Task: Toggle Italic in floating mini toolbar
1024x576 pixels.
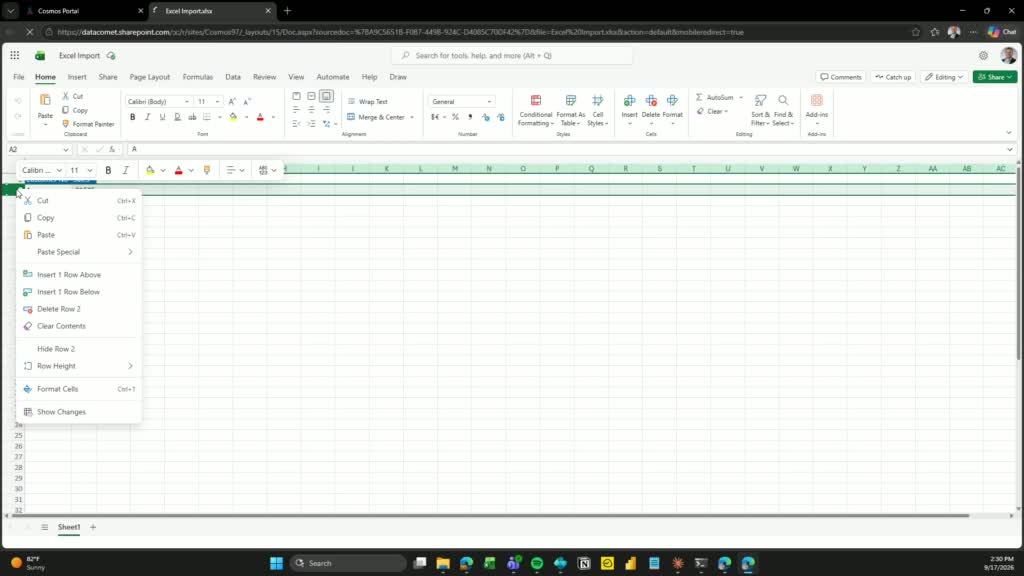Action: click(125, 170)
